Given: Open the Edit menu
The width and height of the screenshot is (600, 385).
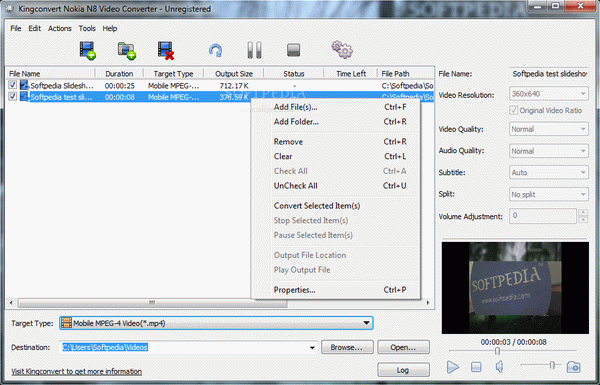Looking at the screenshot, I should 34,28.
